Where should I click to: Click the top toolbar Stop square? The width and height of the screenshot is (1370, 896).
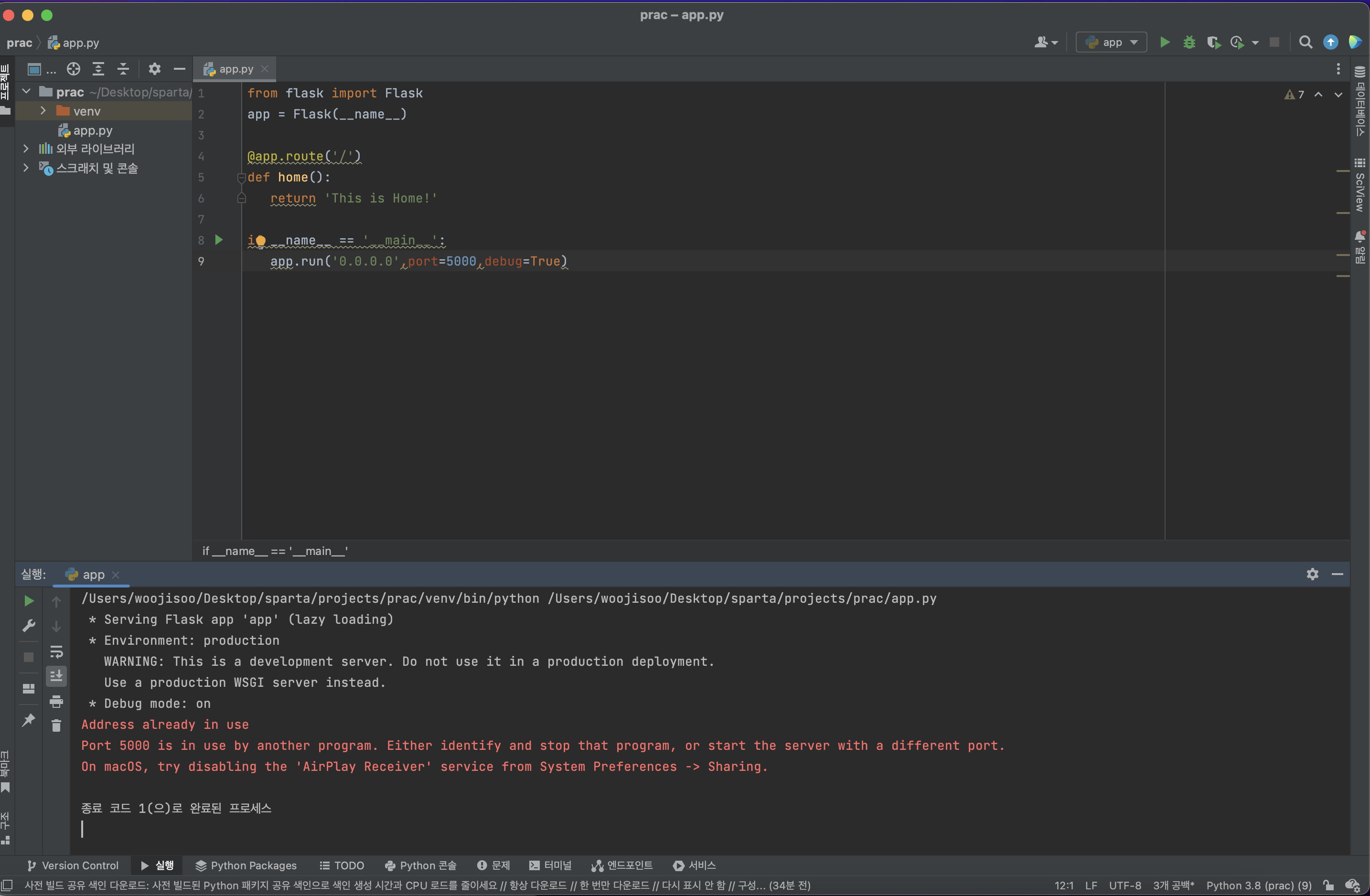[x=1274, y=42]
